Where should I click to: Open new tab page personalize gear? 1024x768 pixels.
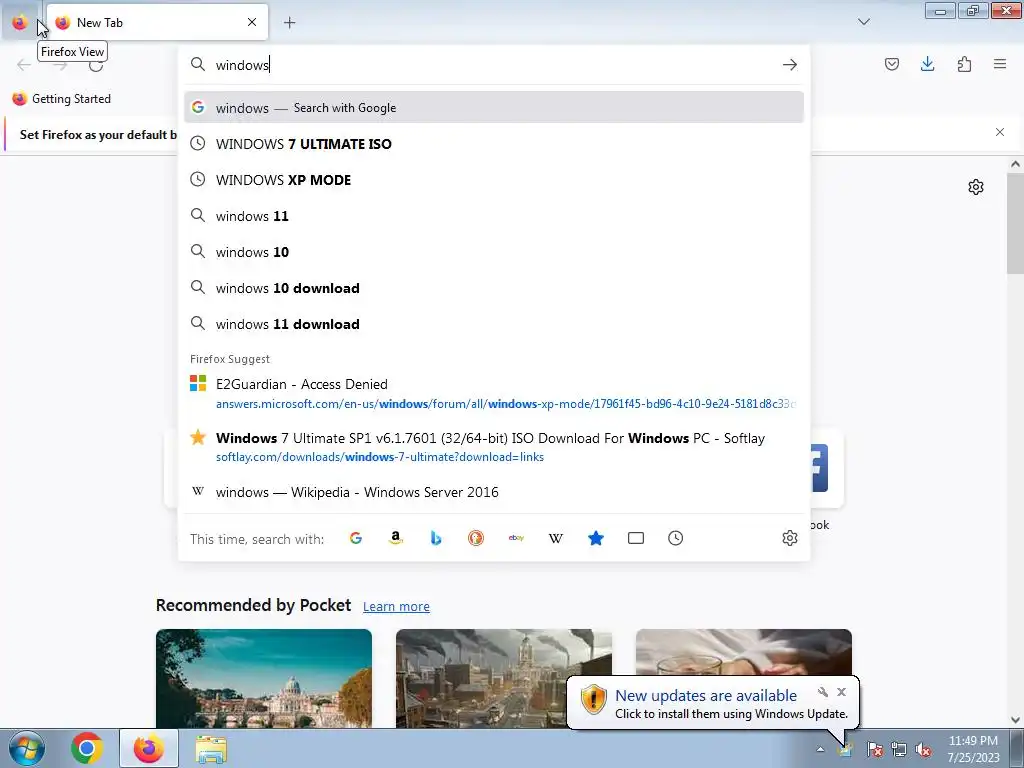(976, 187)
